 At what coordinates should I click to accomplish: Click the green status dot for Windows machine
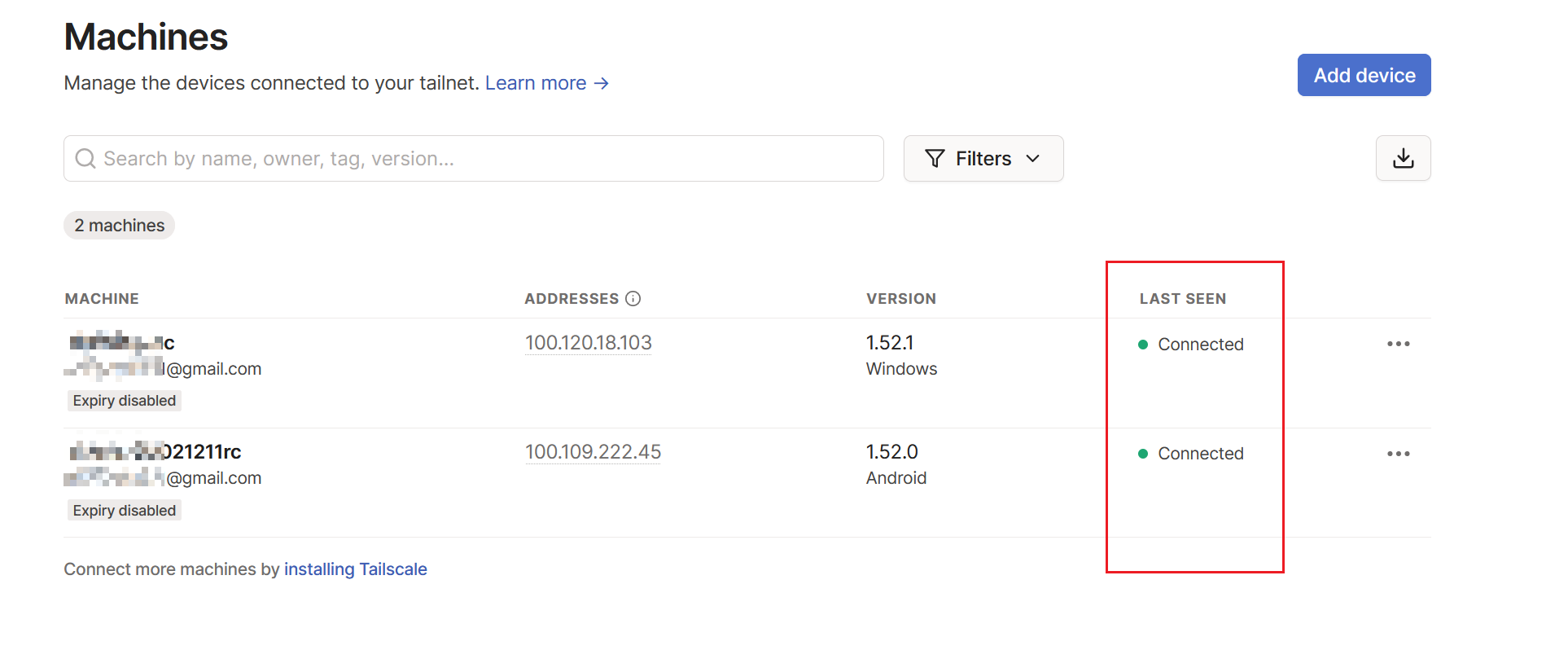(x=1143, y=345)
